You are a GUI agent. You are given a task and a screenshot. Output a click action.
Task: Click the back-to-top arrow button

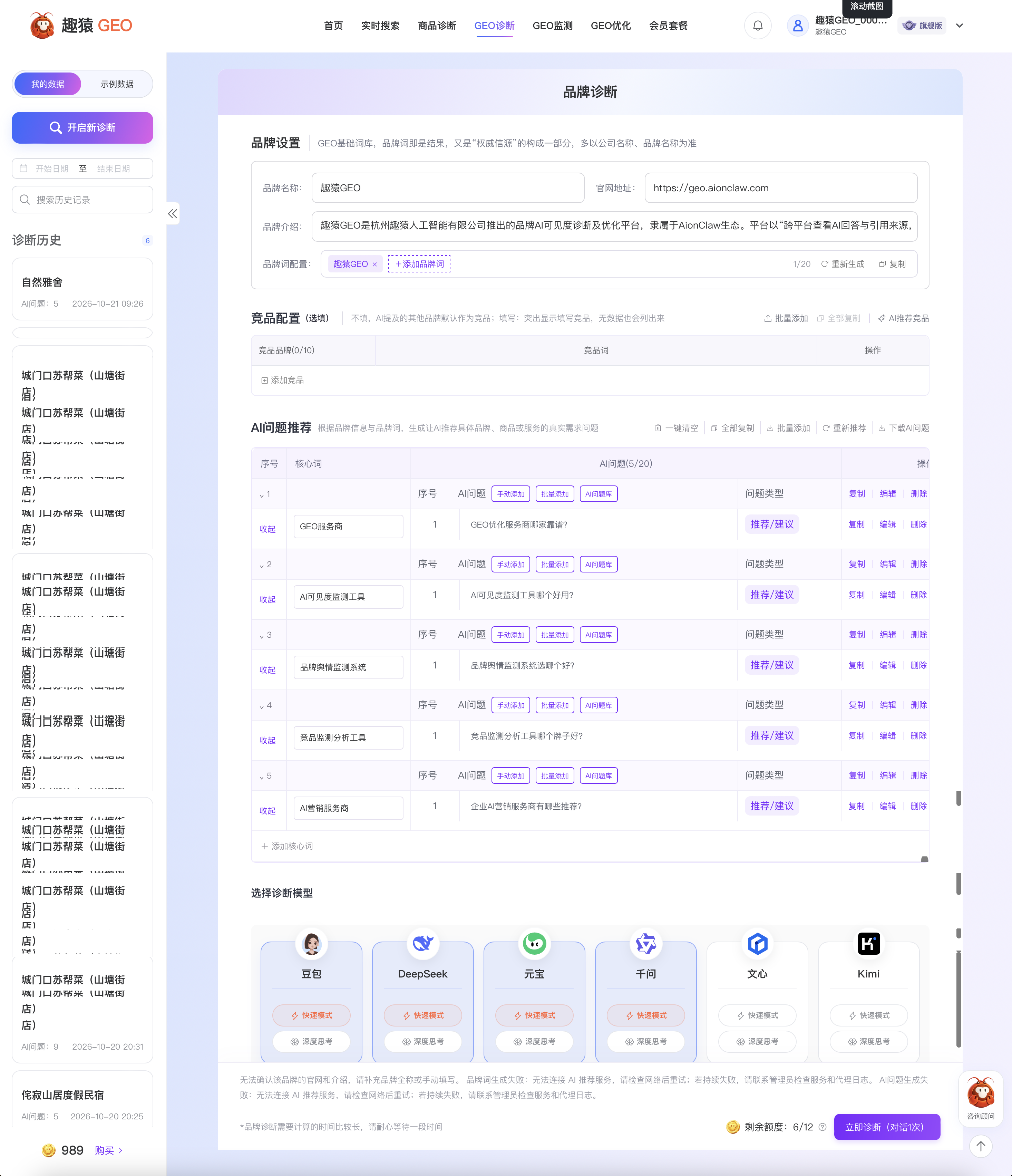(x=981, y=1146)
